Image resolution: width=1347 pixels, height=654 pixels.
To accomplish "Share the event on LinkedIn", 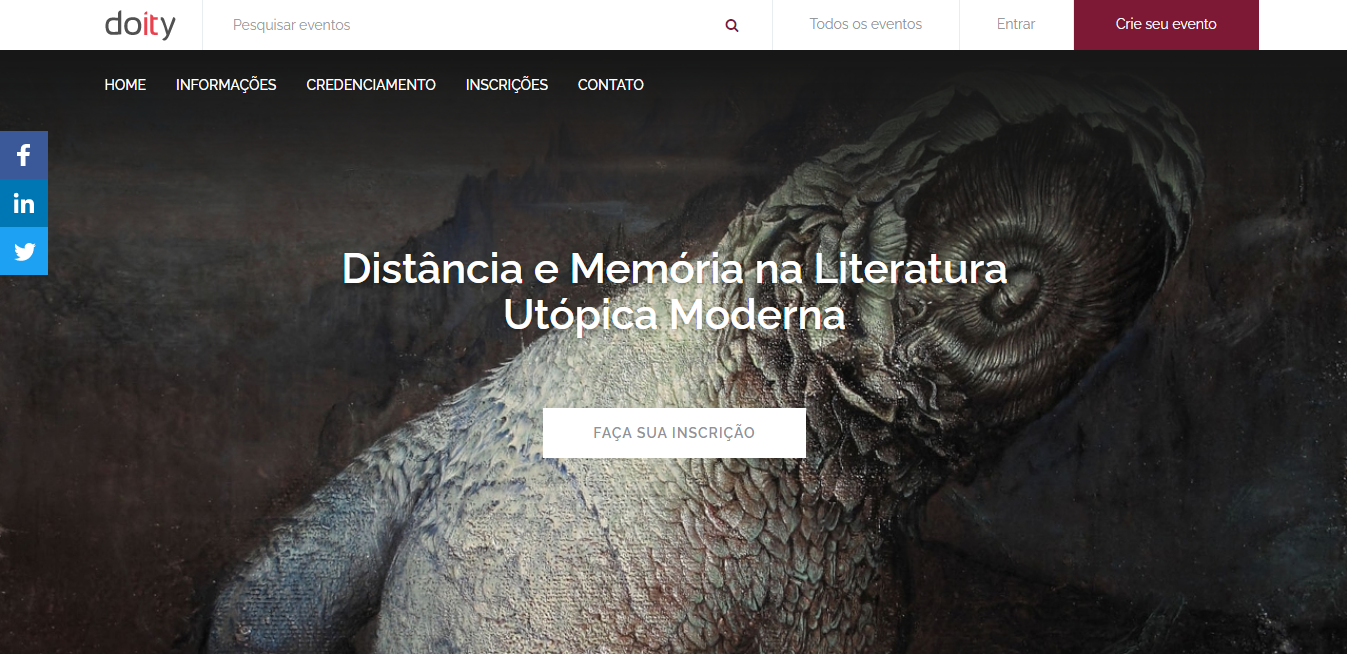I will 24,203.
